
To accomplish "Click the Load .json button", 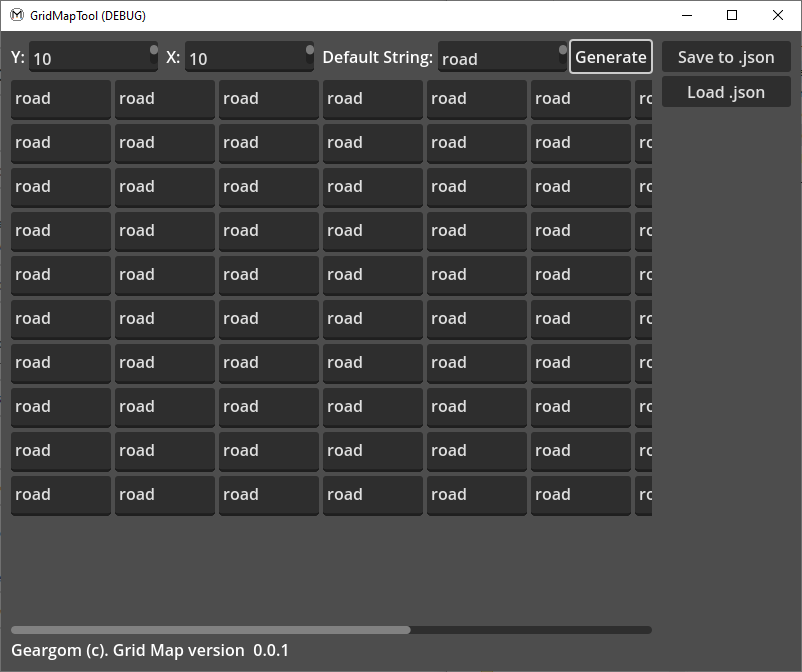I will [726, 92].
